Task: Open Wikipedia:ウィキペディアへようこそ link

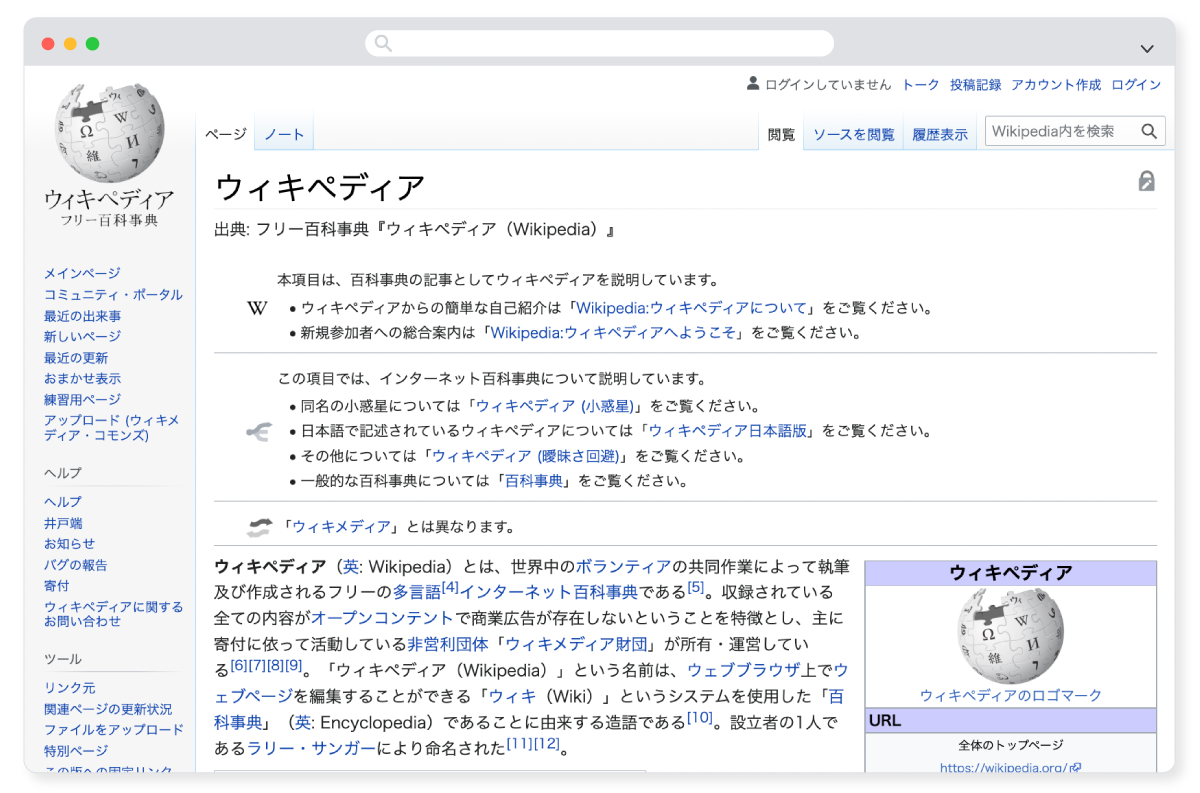Action: [613, 332]
